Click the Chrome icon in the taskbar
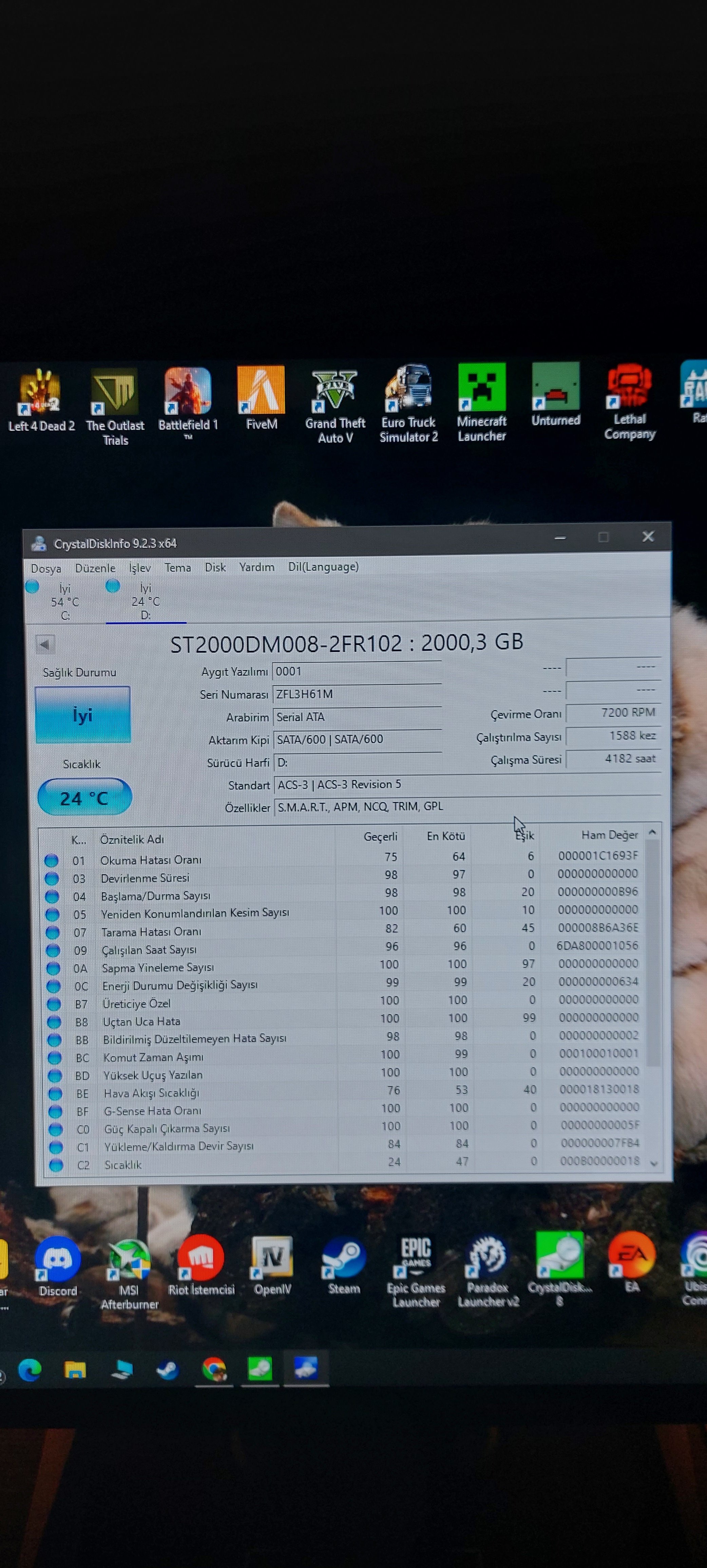 click(x=214, y=1370)
